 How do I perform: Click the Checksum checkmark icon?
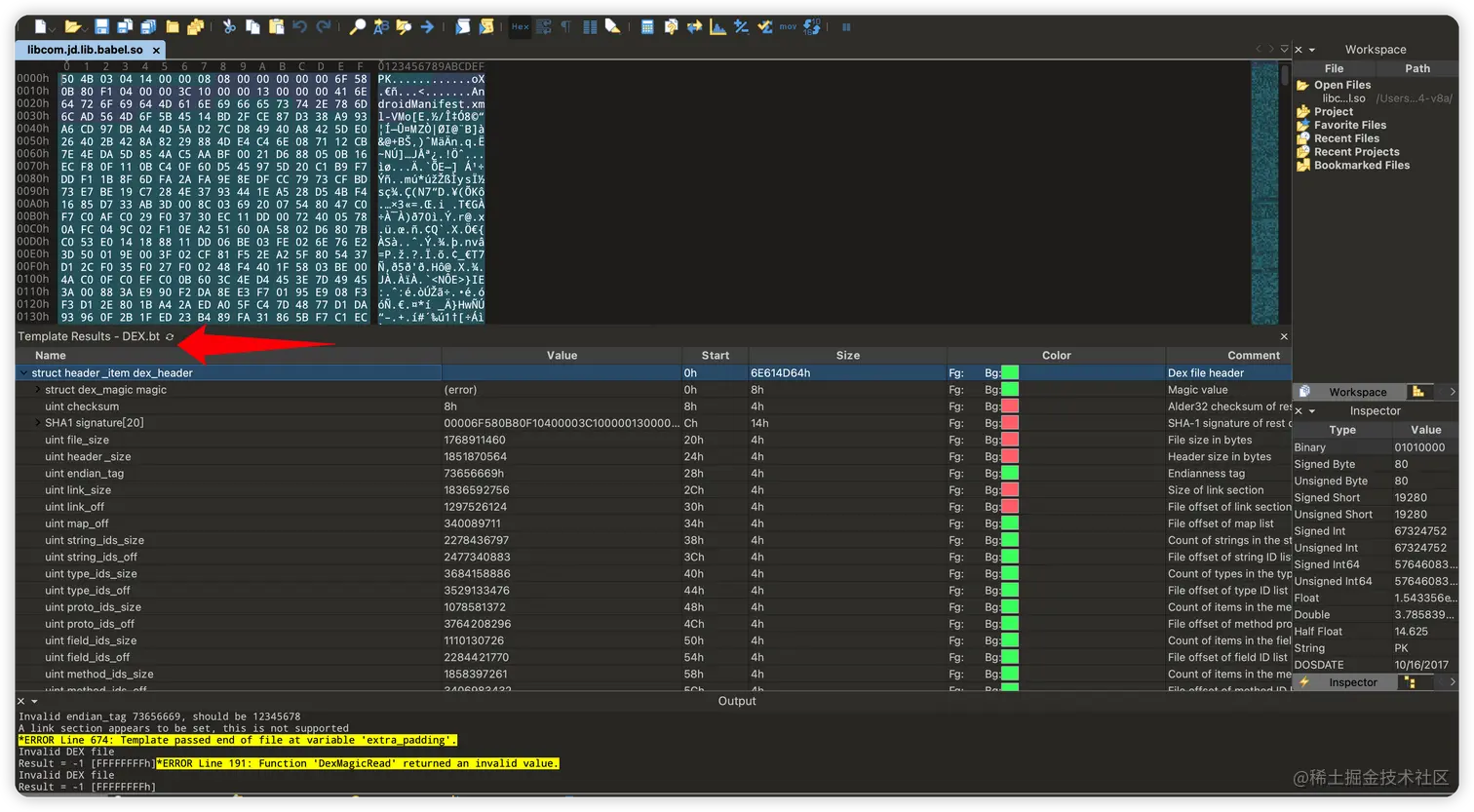[x=764, y=27]
